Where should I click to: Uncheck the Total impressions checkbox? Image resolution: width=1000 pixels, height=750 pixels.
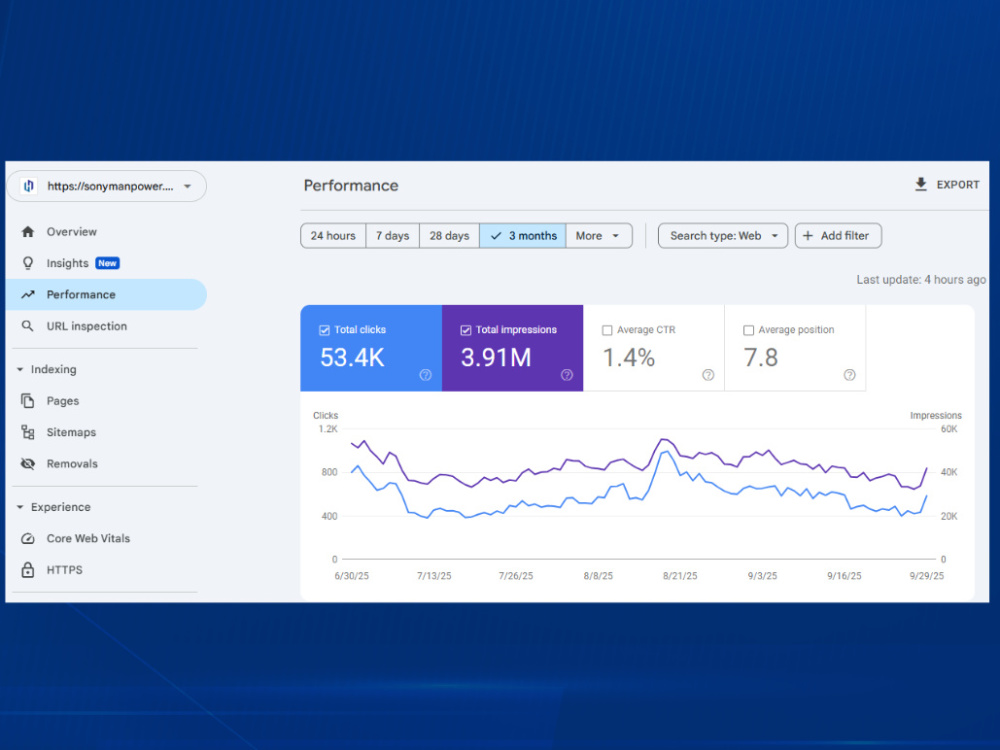point(466,330)
